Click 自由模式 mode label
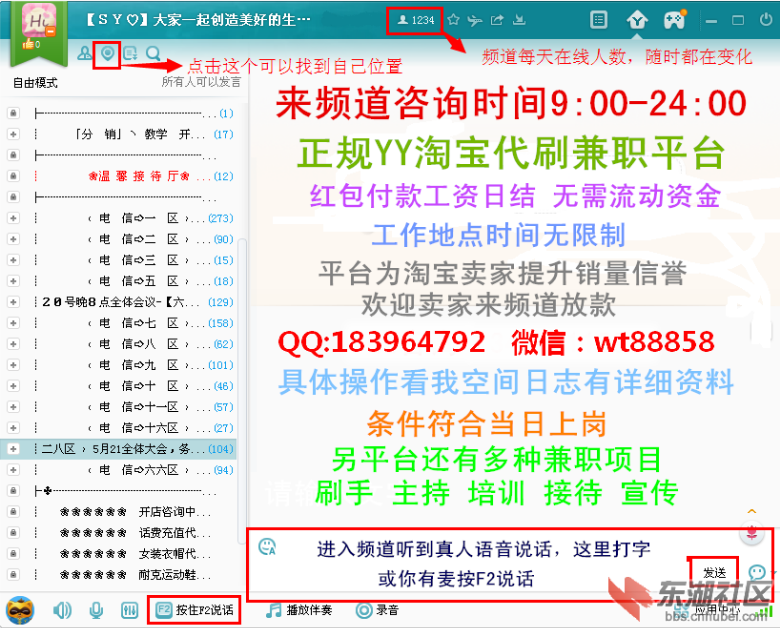 [35, 83]
